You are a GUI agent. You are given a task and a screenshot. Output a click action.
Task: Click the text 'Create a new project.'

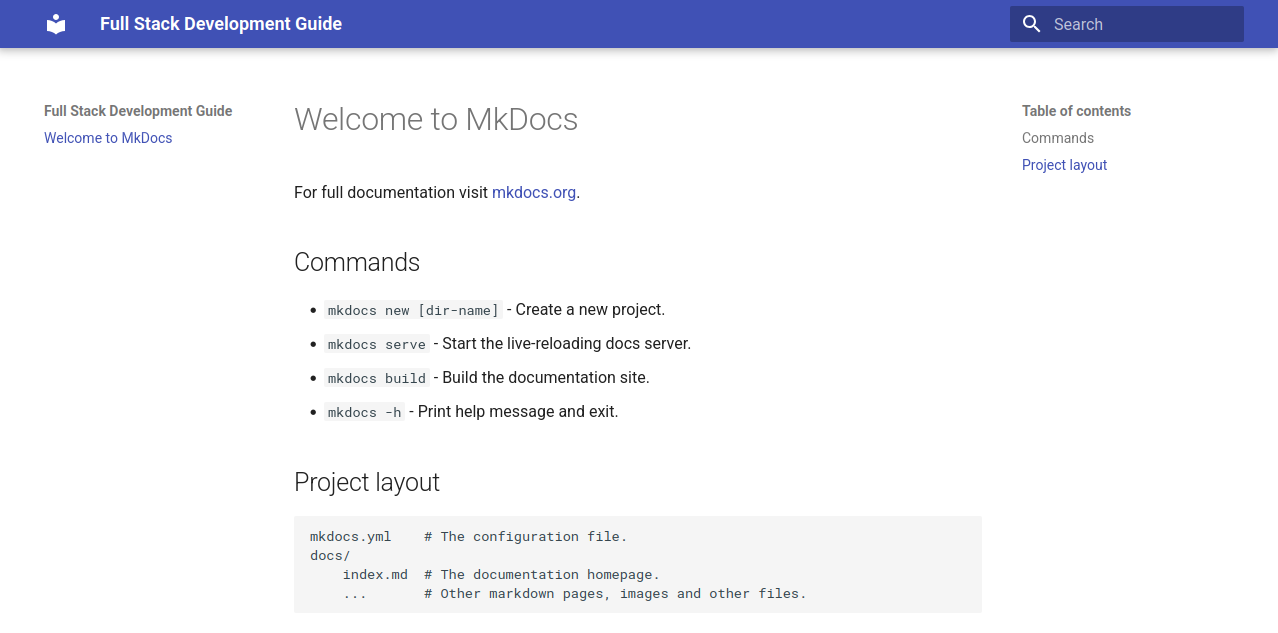[x=590, y=310]
